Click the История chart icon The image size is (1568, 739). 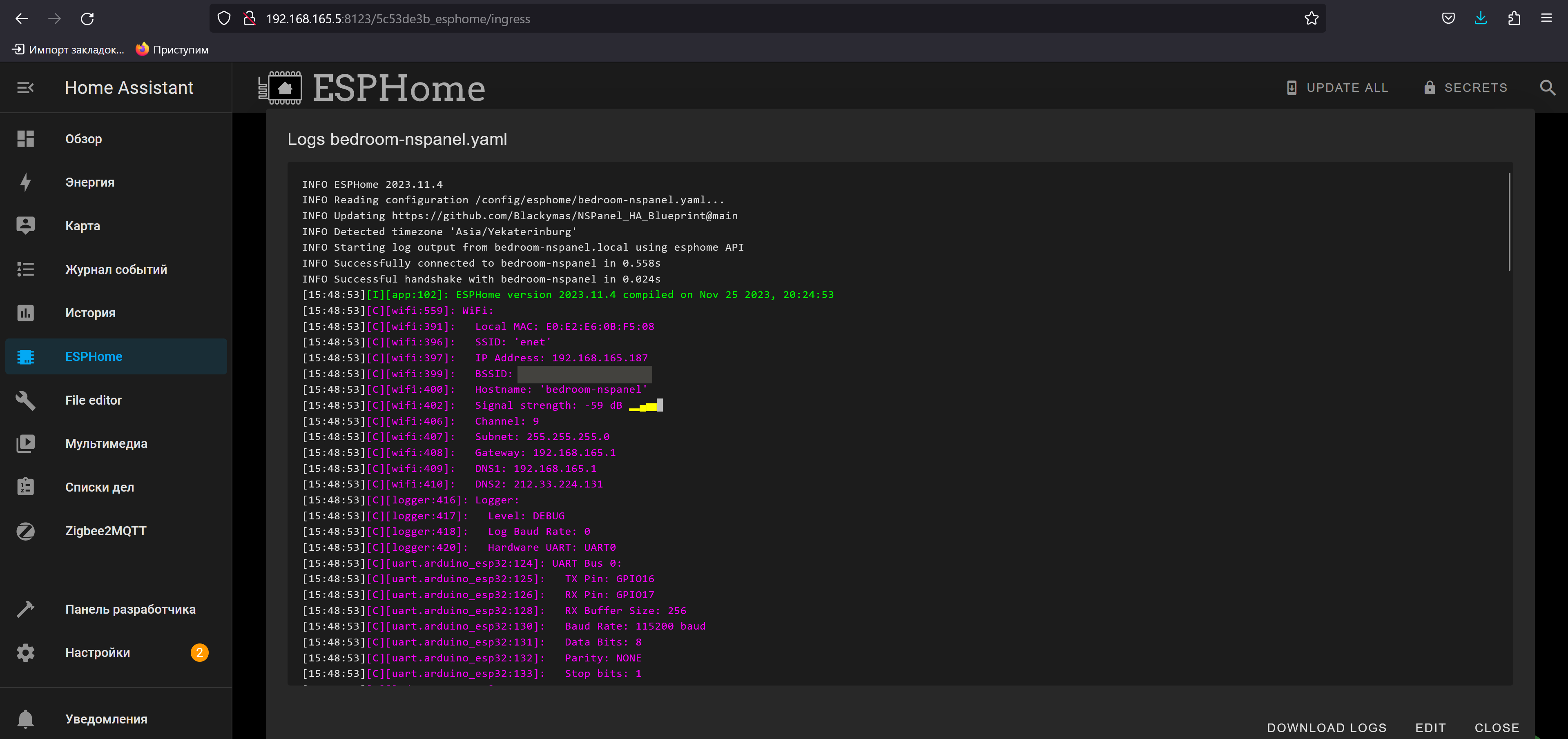point(26,313)
